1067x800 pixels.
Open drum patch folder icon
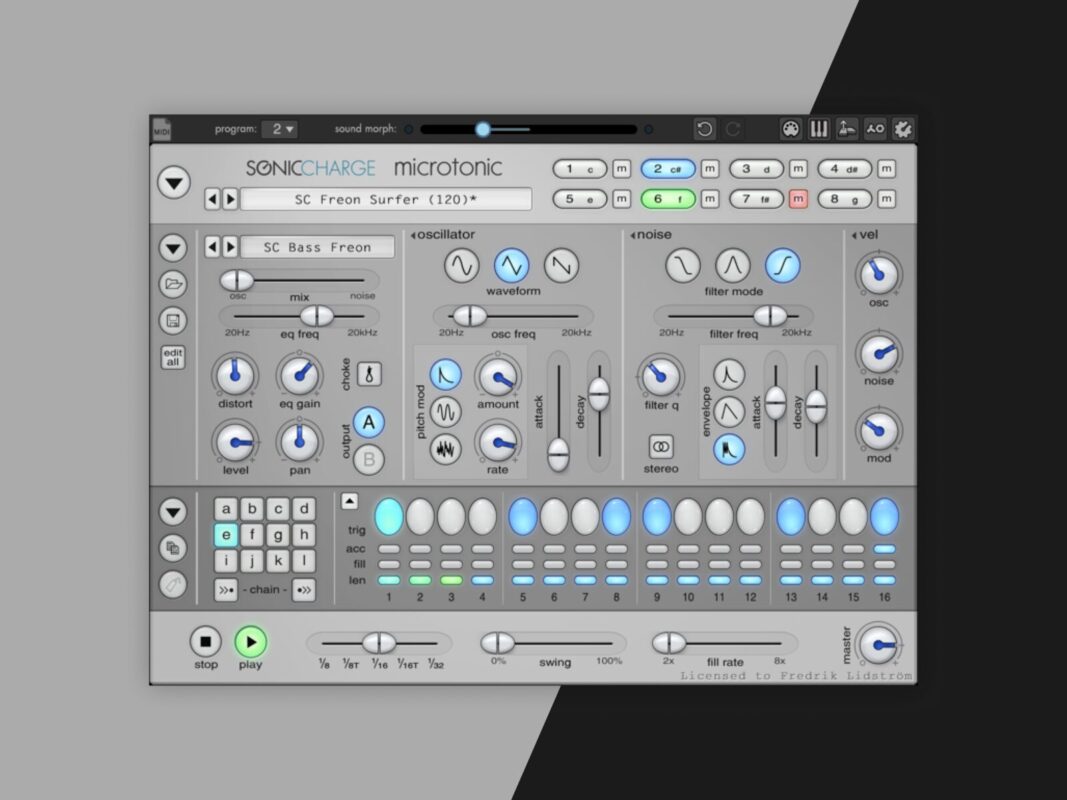(173, 284)
